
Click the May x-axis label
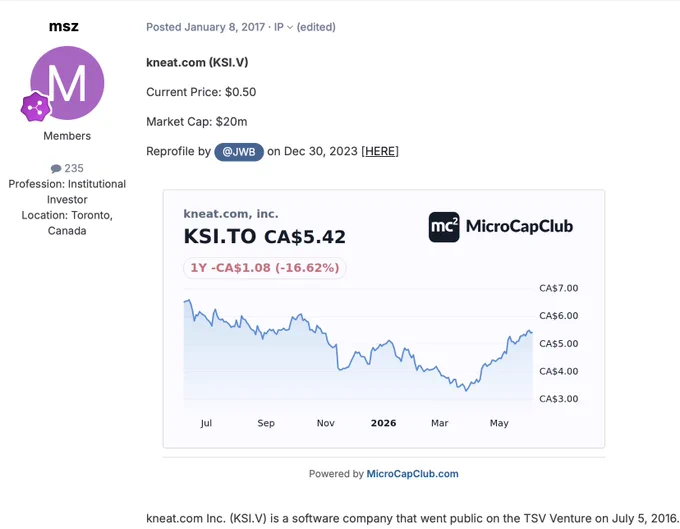(499, 423)
